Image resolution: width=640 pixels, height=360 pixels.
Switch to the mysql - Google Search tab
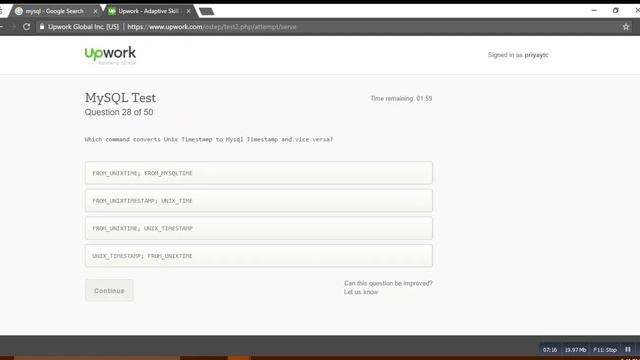pos(55,11)
